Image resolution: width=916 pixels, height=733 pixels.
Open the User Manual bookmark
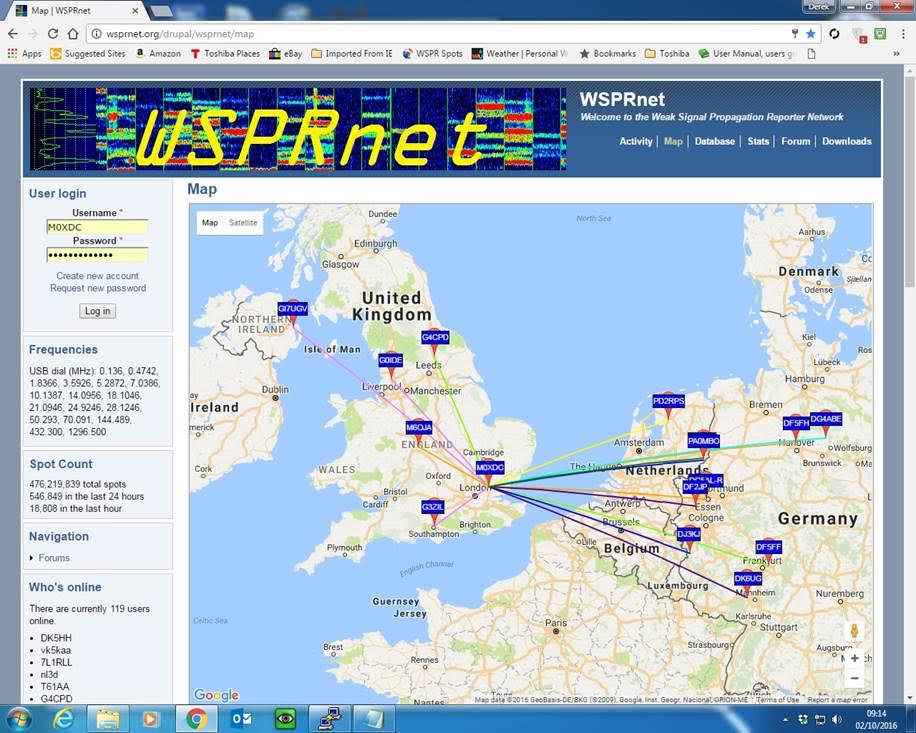click(747, 54)
